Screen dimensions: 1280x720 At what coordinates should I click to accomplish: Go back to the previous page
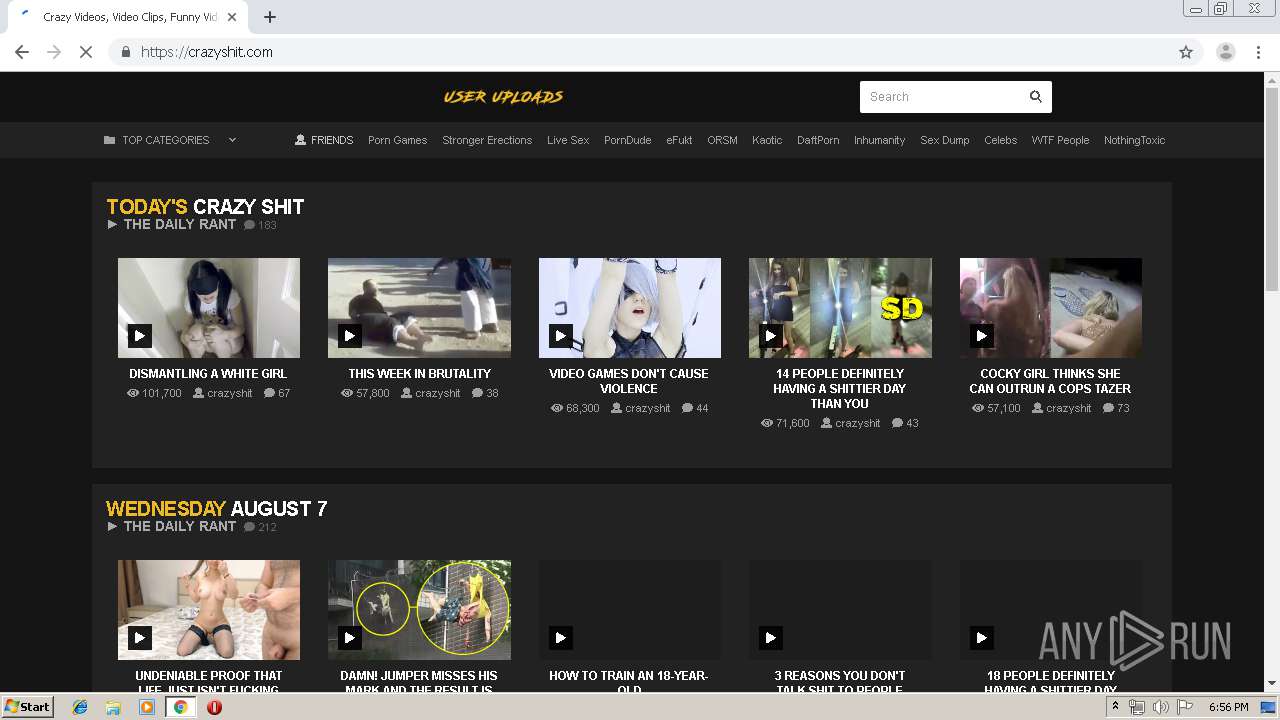(x=22, y=52)
